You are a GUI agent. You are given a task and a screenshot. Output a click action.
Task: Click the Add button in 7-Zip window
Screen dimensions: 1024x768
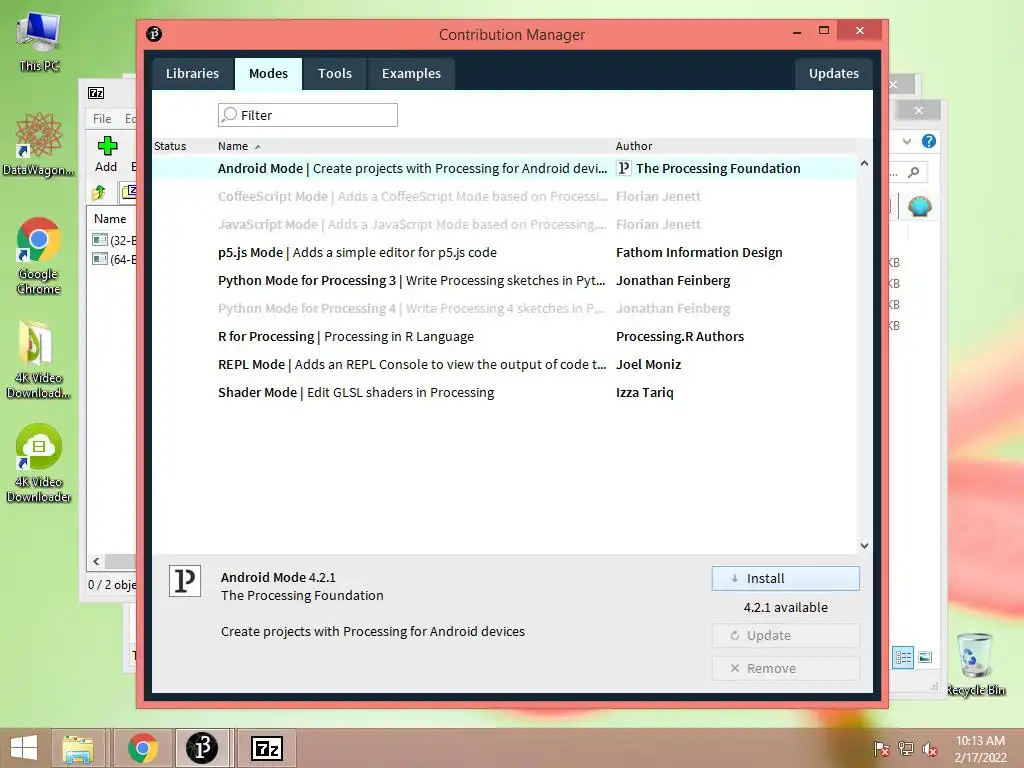point(106,154)
